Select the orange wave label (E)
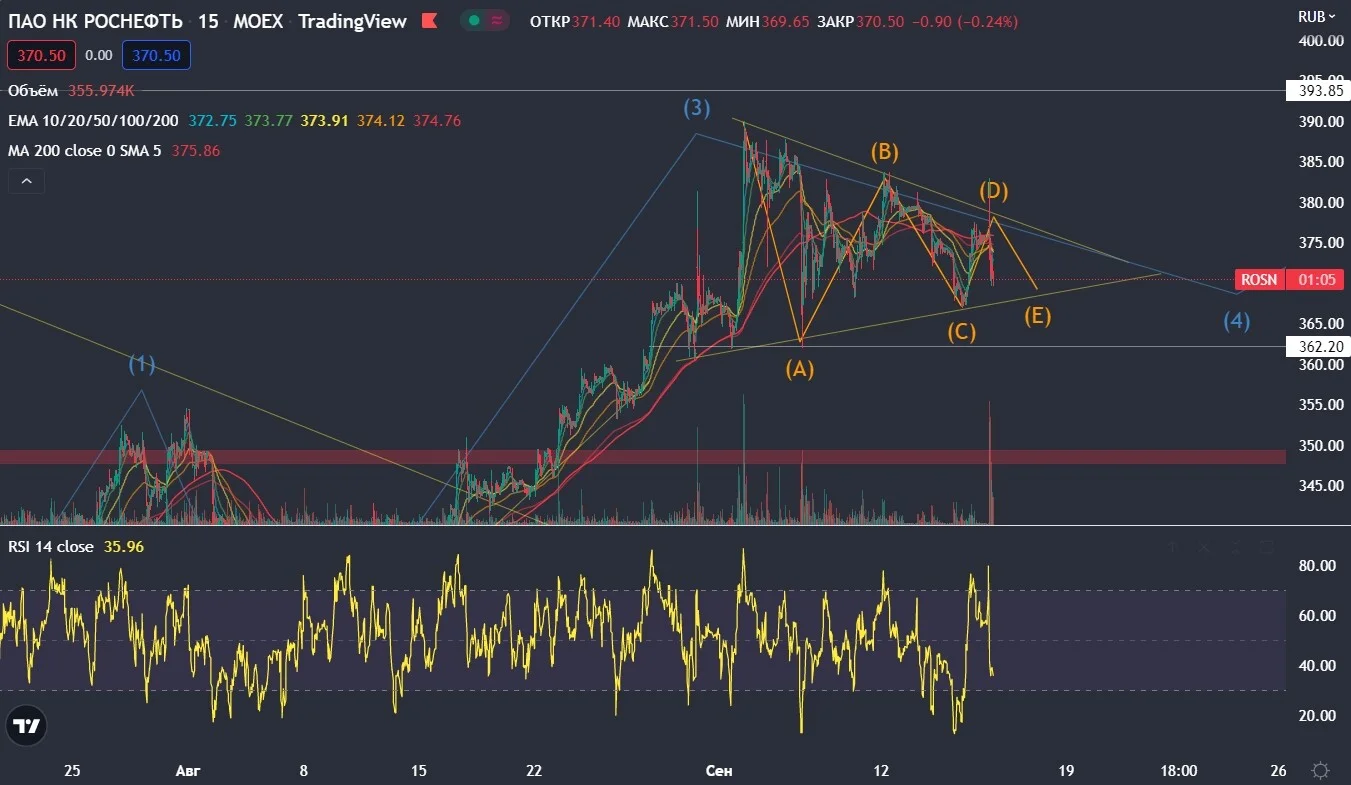The width and height of the screenshot is (1351, 785). [x=1038, y=317]
